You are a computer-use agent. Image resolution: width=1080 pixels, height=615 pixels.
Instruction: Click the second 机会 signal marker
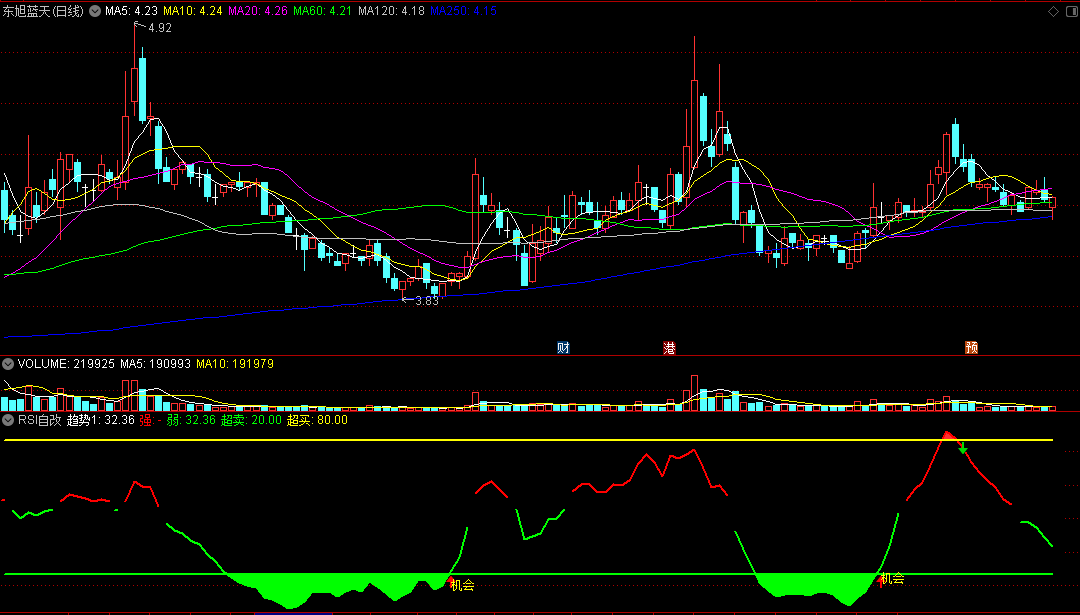(x=892, y=578)
